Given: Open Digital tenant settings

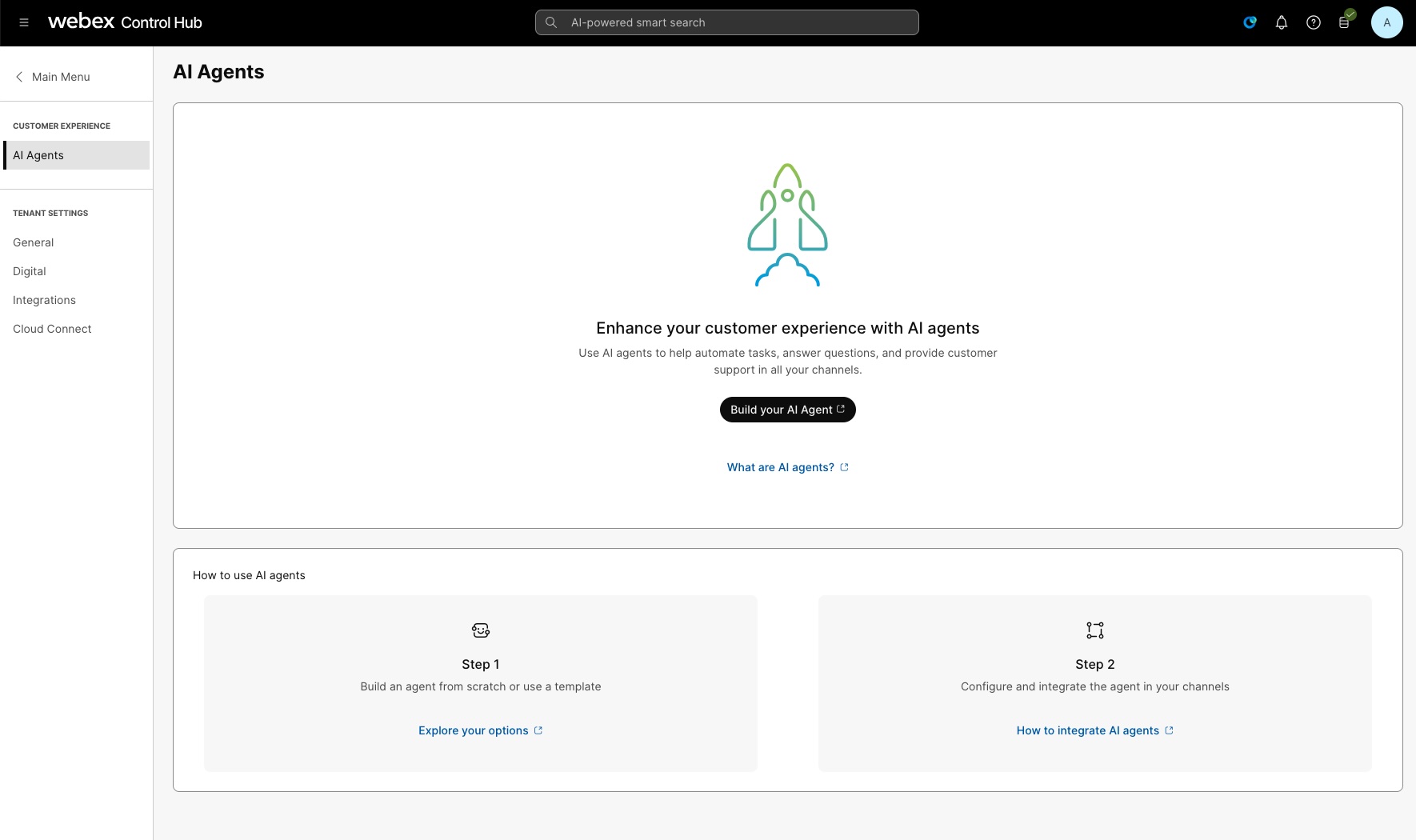Looking at the screenshot, I should coord(30,271).
